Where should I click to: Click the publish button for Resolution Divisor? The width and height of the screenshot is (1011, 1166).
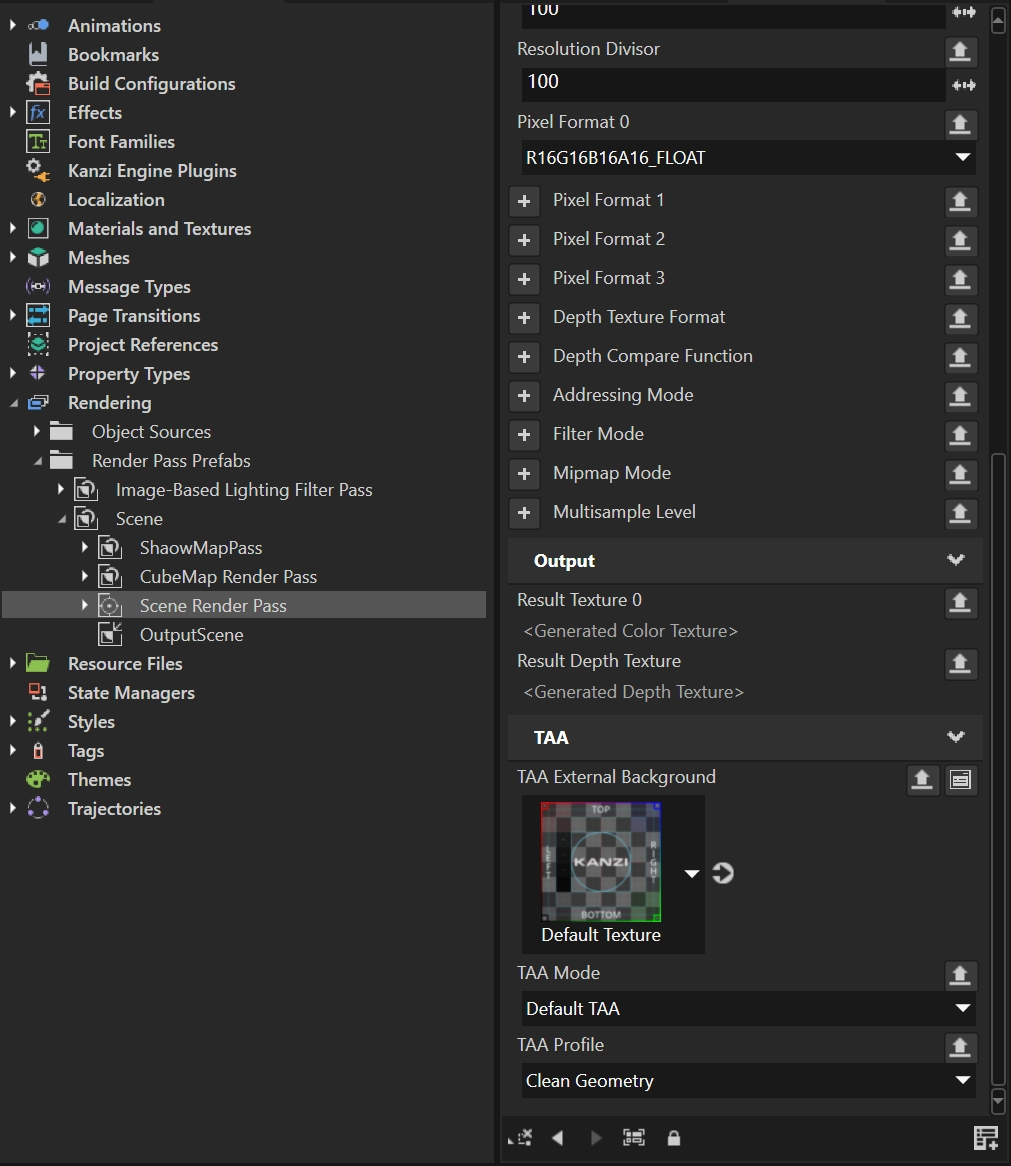(x=960, y=51)
